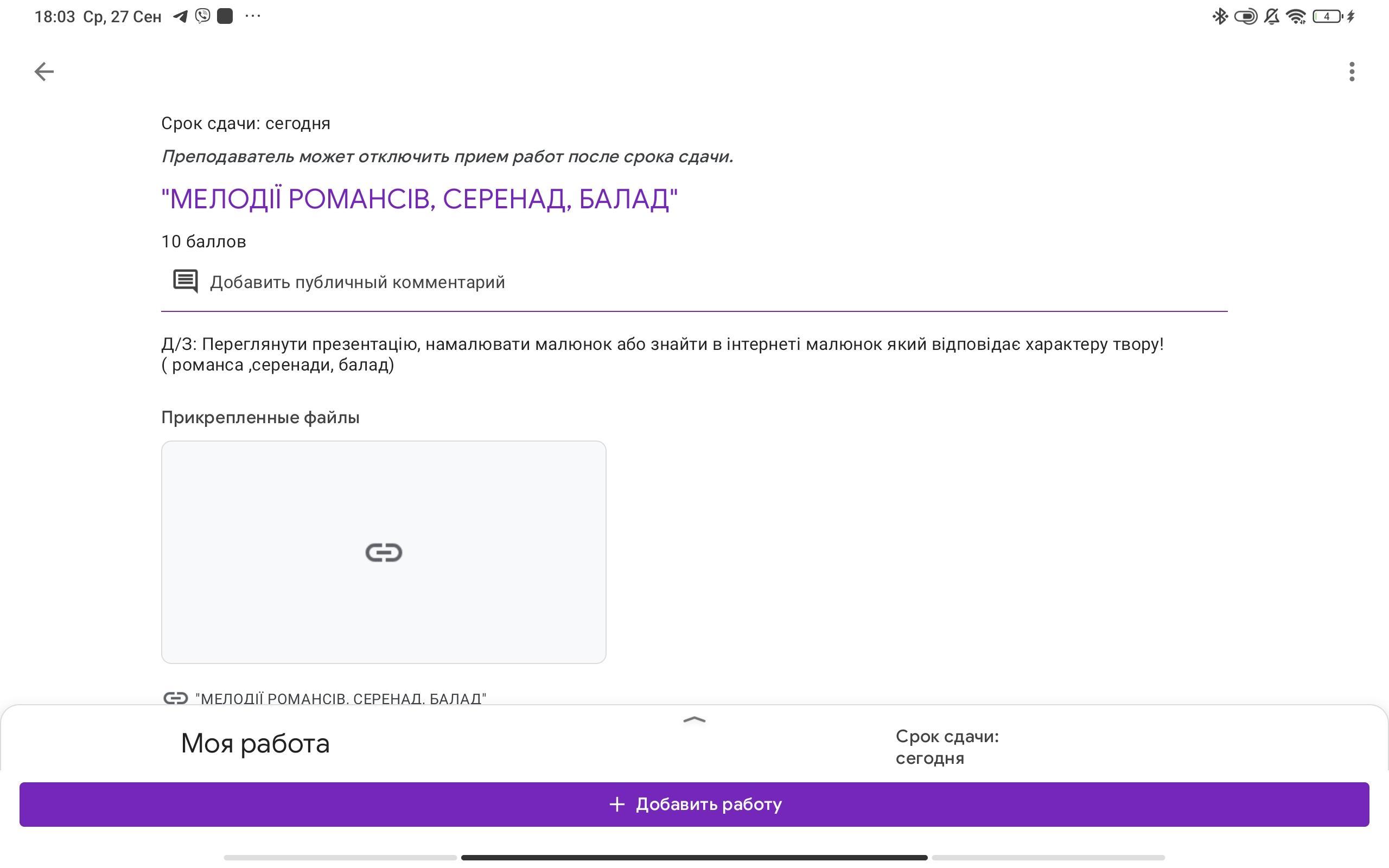The image size is (1389, 868).
Task: Open the Моя работа bottom sheet header
Action: (x=255, y=743)
